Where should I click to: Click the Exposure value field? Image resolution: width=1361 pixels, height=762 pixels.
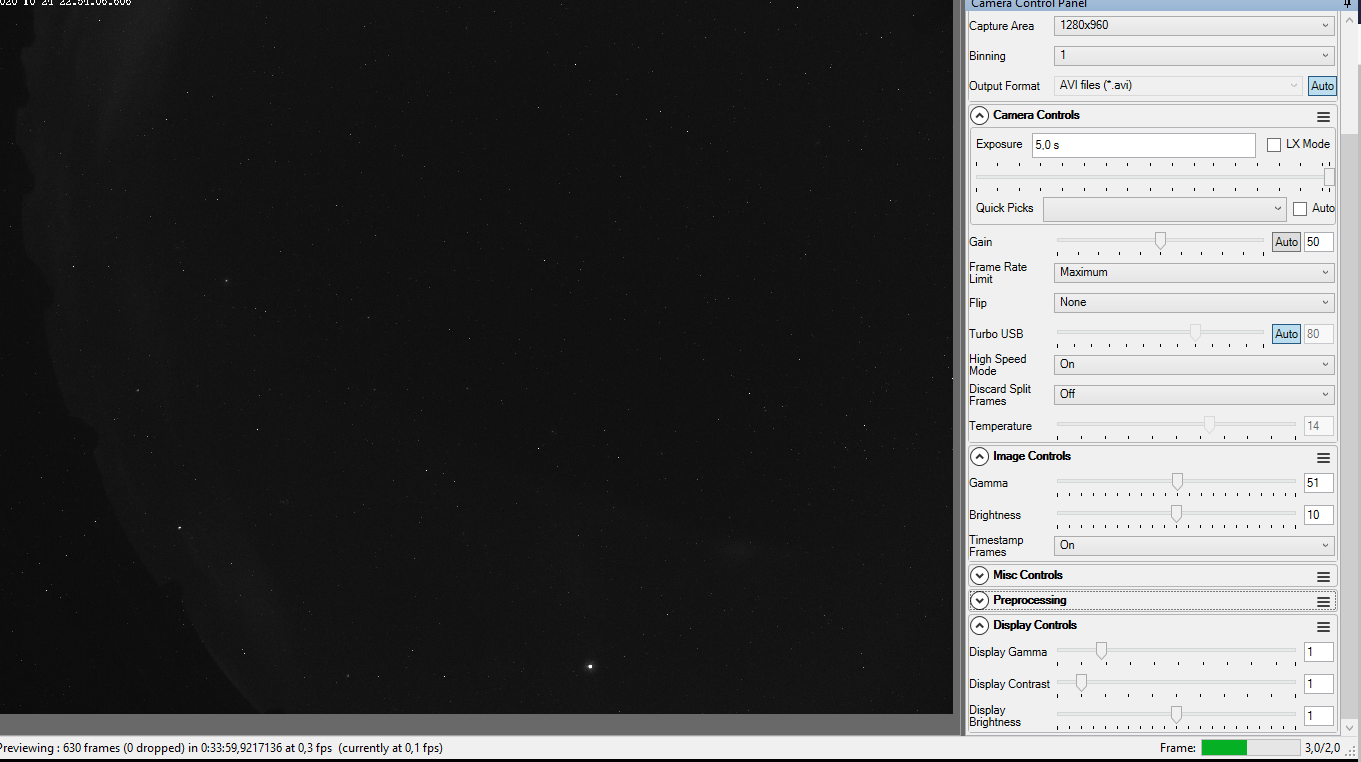(1143, 145)
